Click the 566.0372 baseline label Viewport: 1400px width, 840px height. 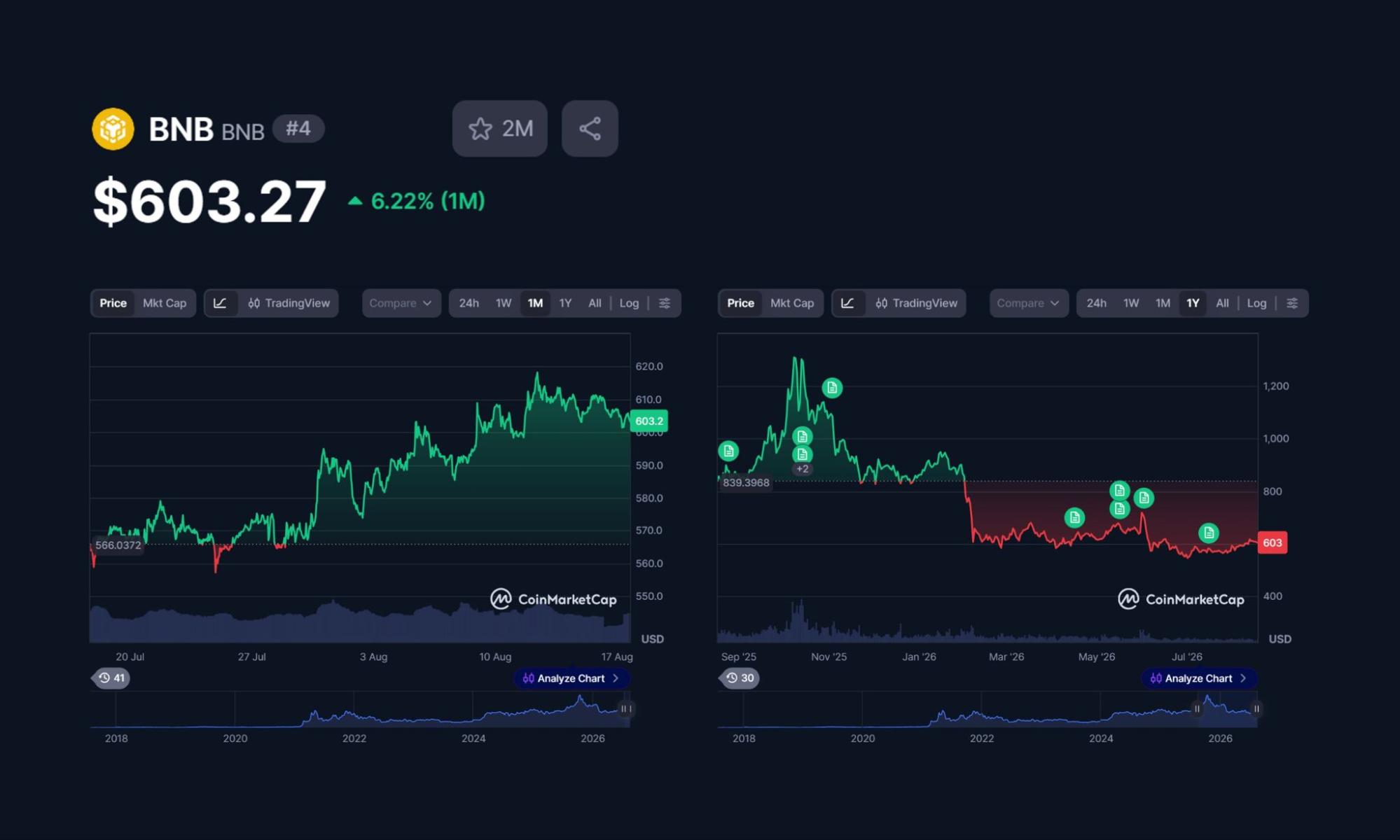click(118, 545)
